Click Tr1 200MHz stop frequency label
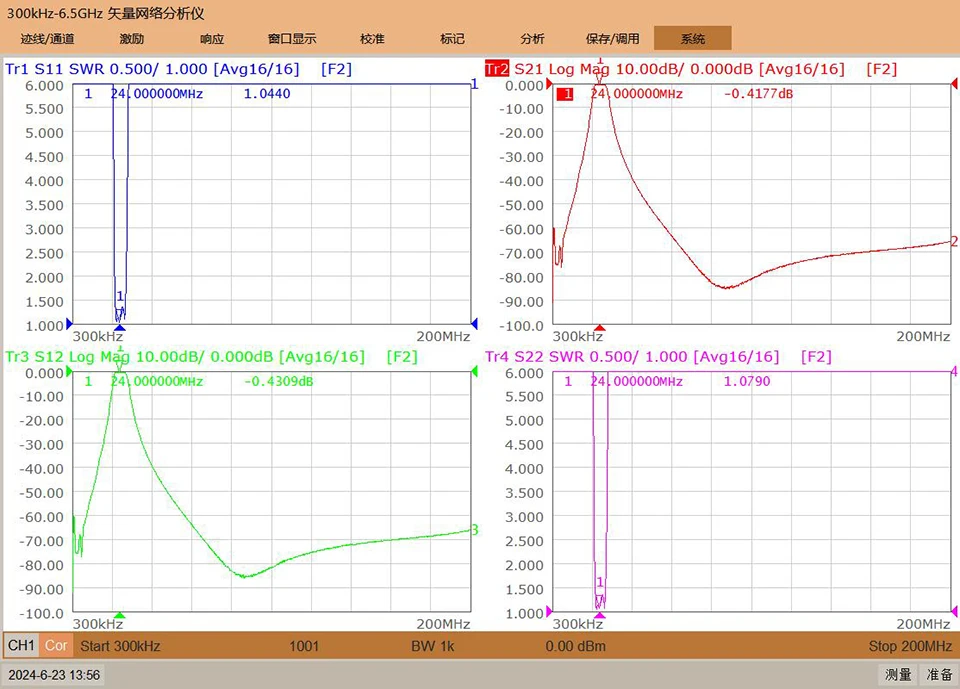 443,336
